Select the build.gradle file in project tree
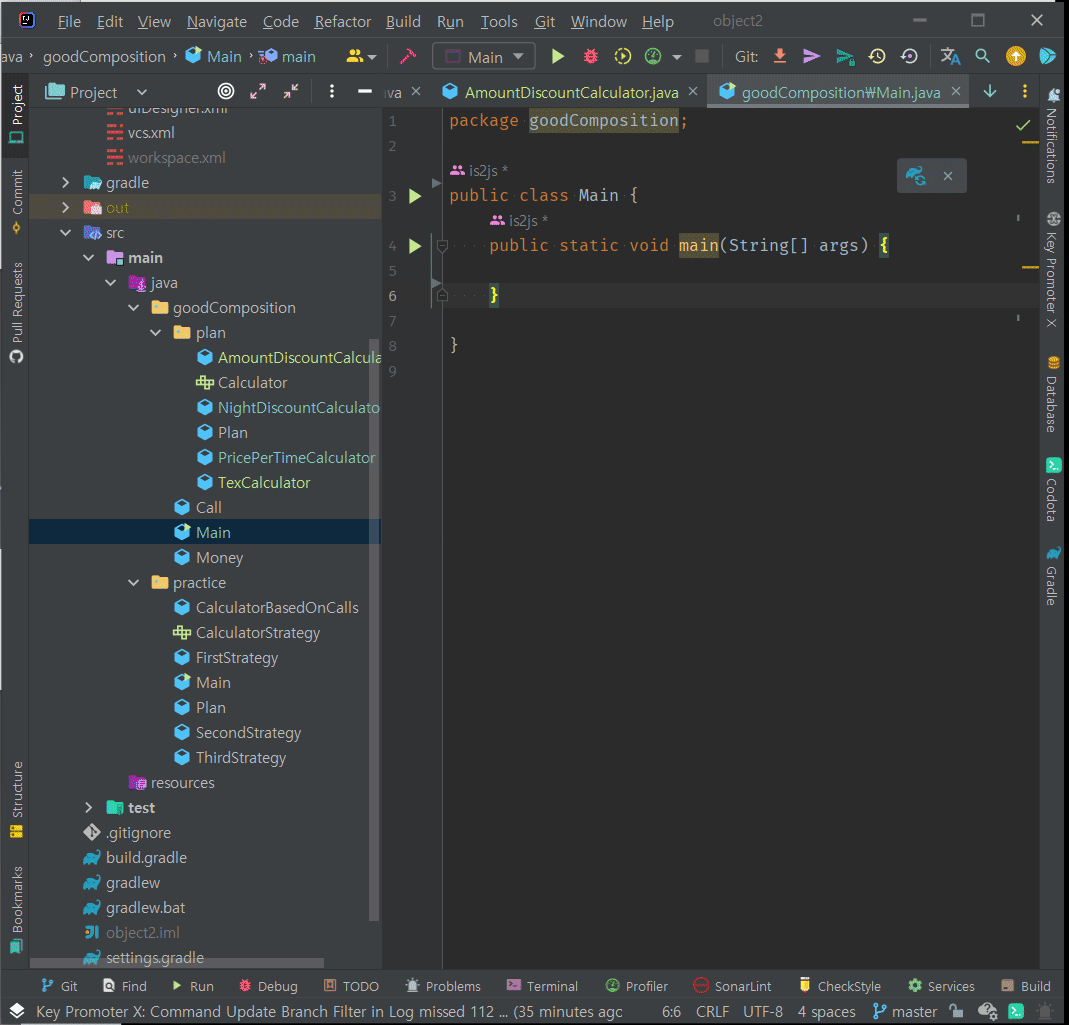Image resolution: width=1069 pixels, height=1025 pixels. (146, 858)
